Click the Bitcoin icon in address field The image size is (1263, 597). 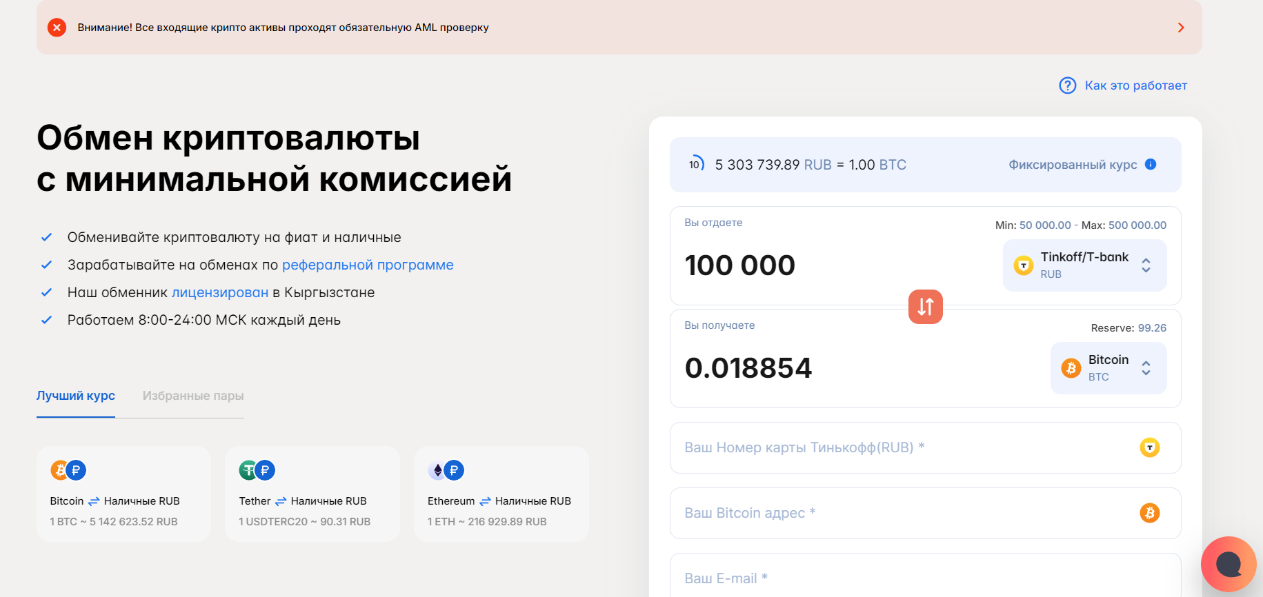pos(1149,513)
